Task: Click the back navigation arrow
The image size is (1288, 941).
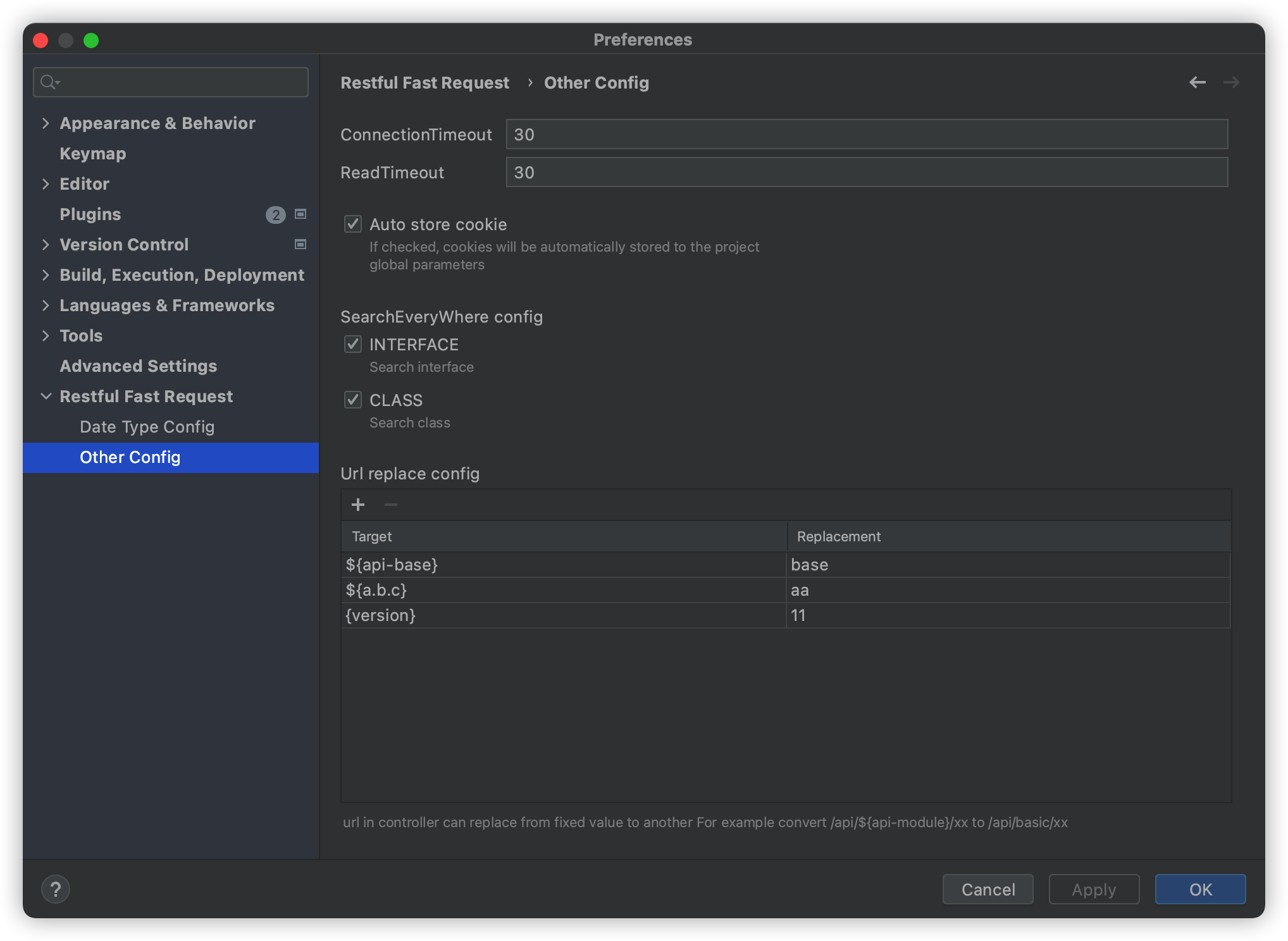Action: point(1197,82)
